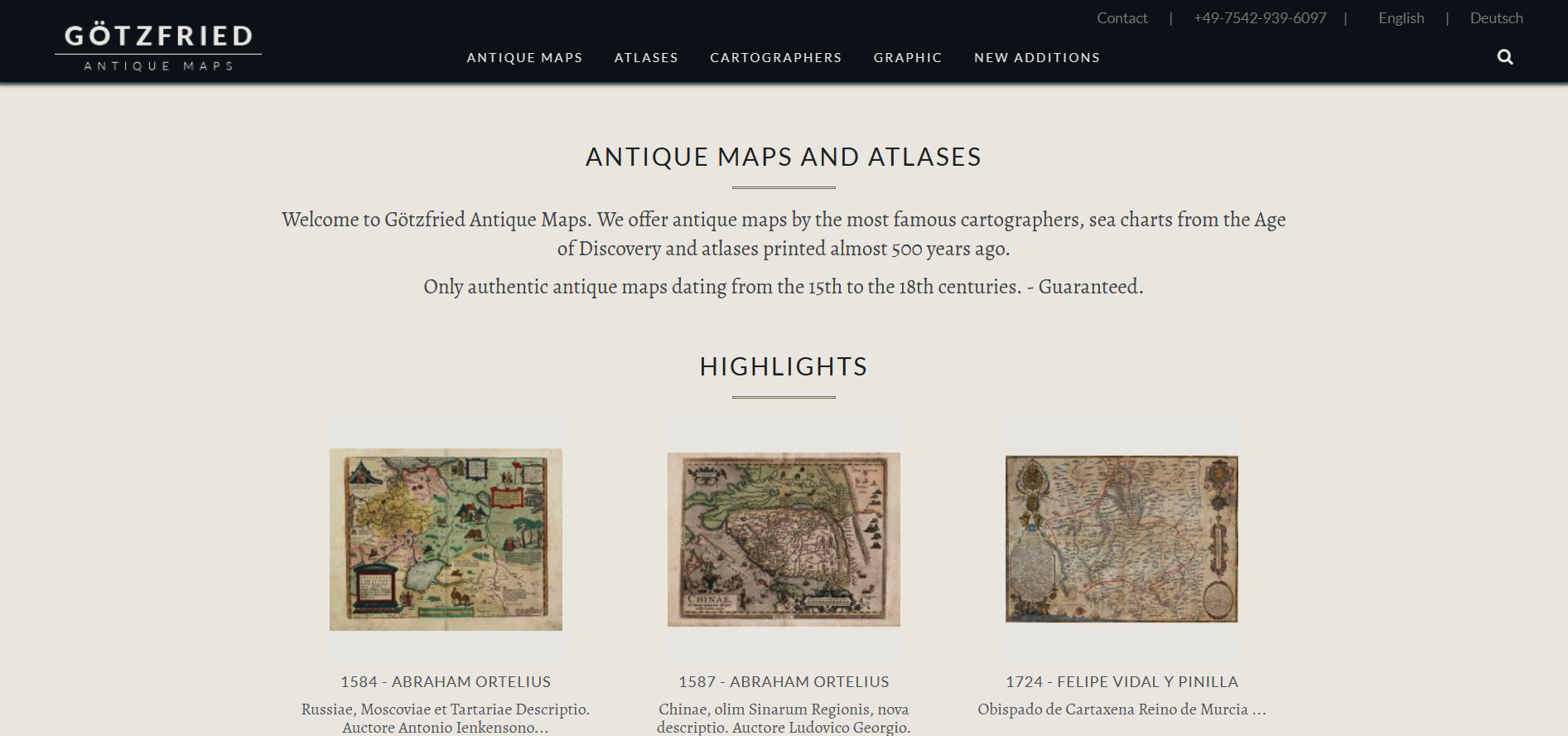Click the '1724 - Felipe Vidal y Pinilla' title

(1122, 682)
